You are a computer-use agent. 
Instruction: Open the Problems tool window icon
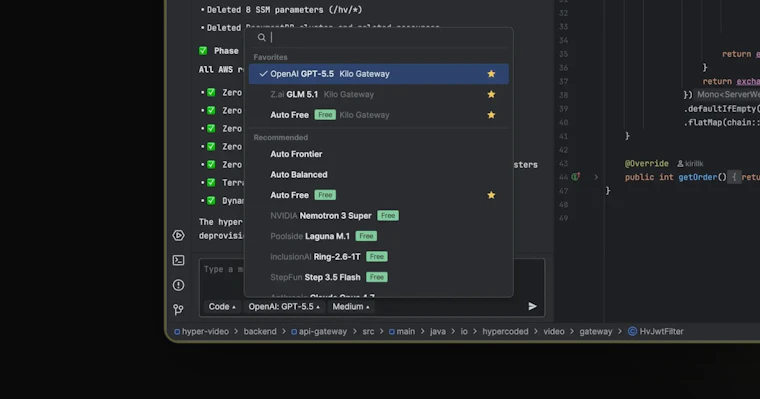(178, 285)
